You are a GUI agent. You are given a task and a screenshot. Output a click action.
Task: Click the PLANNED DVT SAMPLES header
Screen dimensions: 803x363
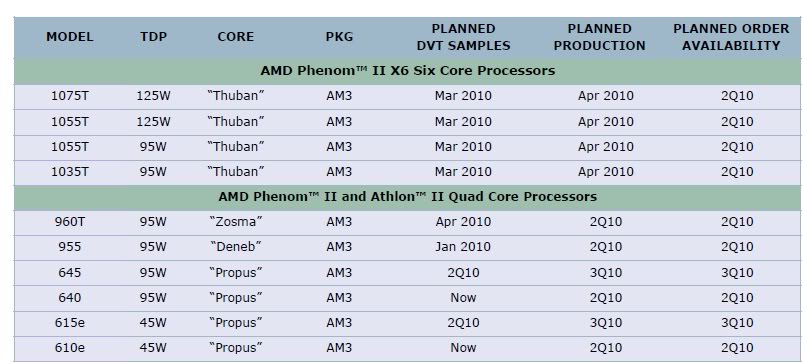[x=463, y=37]
